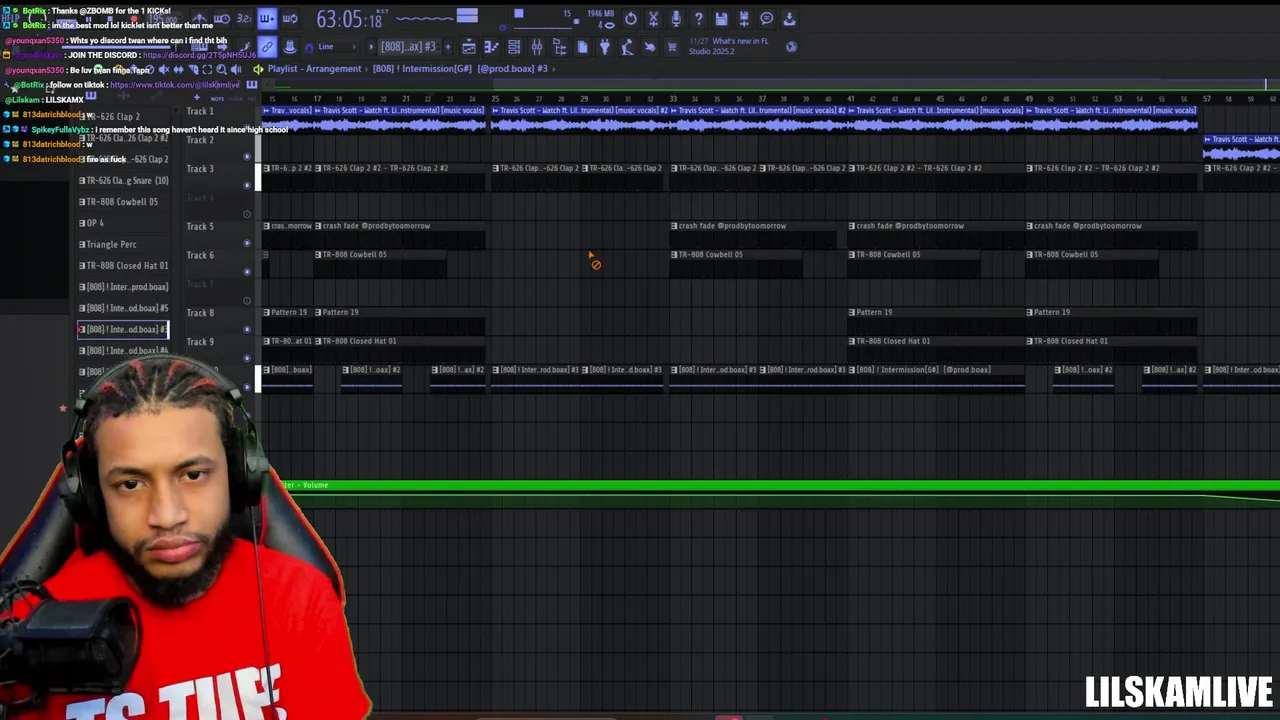Click the shopping cart content library icon
This screenshot has height=720, width=1280.
tap(672, 47)
